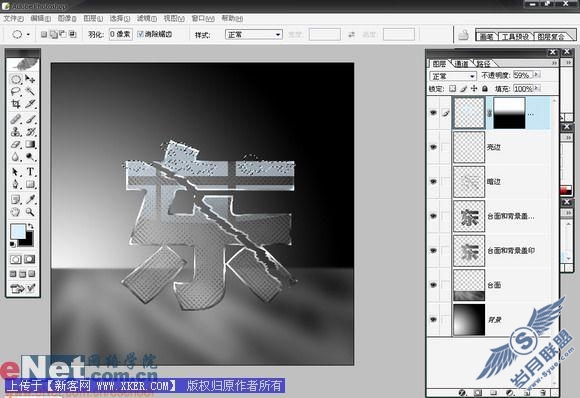Toggle lock all padlock icon
The height and width of the screenshot is (398, 580).
tap(485, 89)
